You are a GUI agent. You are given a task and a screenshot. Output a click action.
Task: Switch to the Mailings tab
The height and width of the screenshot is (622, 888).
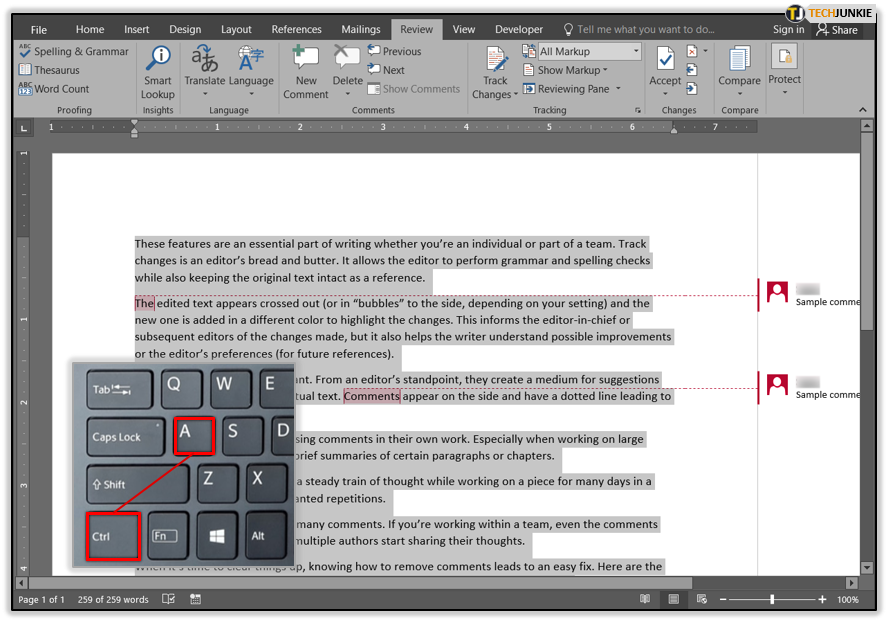tap(361, 29)
